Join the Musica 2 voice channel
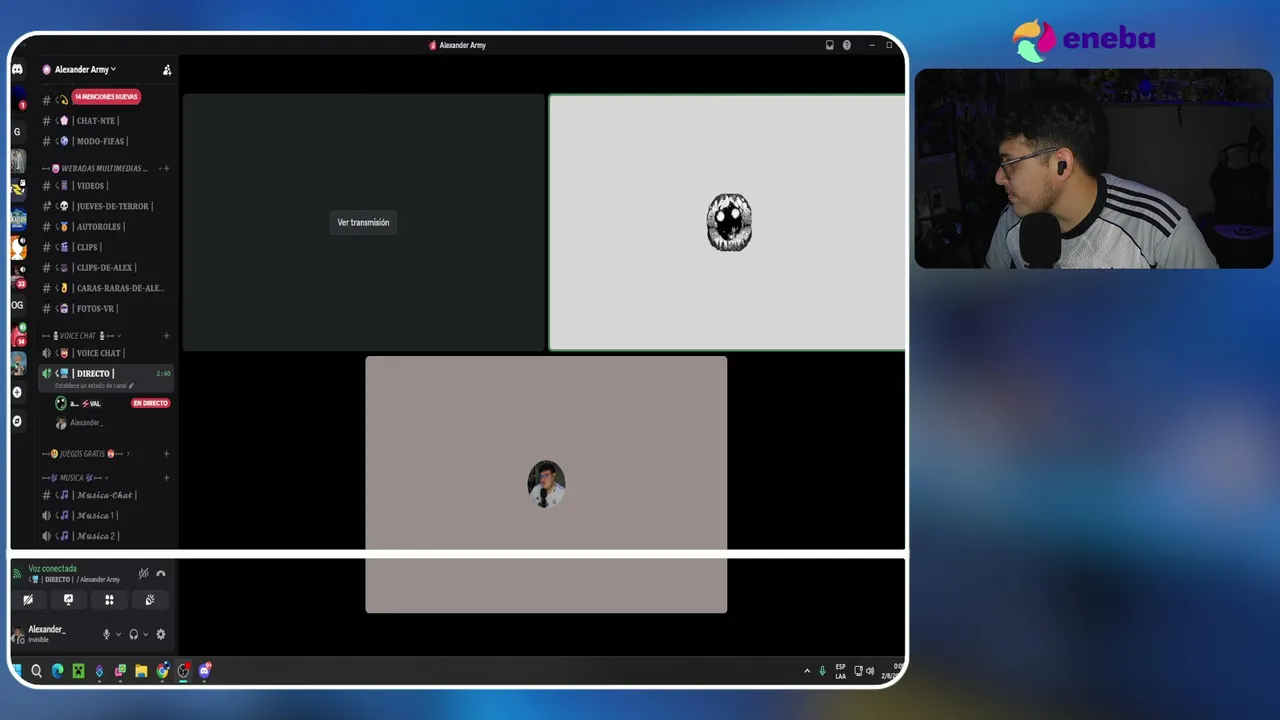The image size is (1280, 720). [x=107, y=536]
